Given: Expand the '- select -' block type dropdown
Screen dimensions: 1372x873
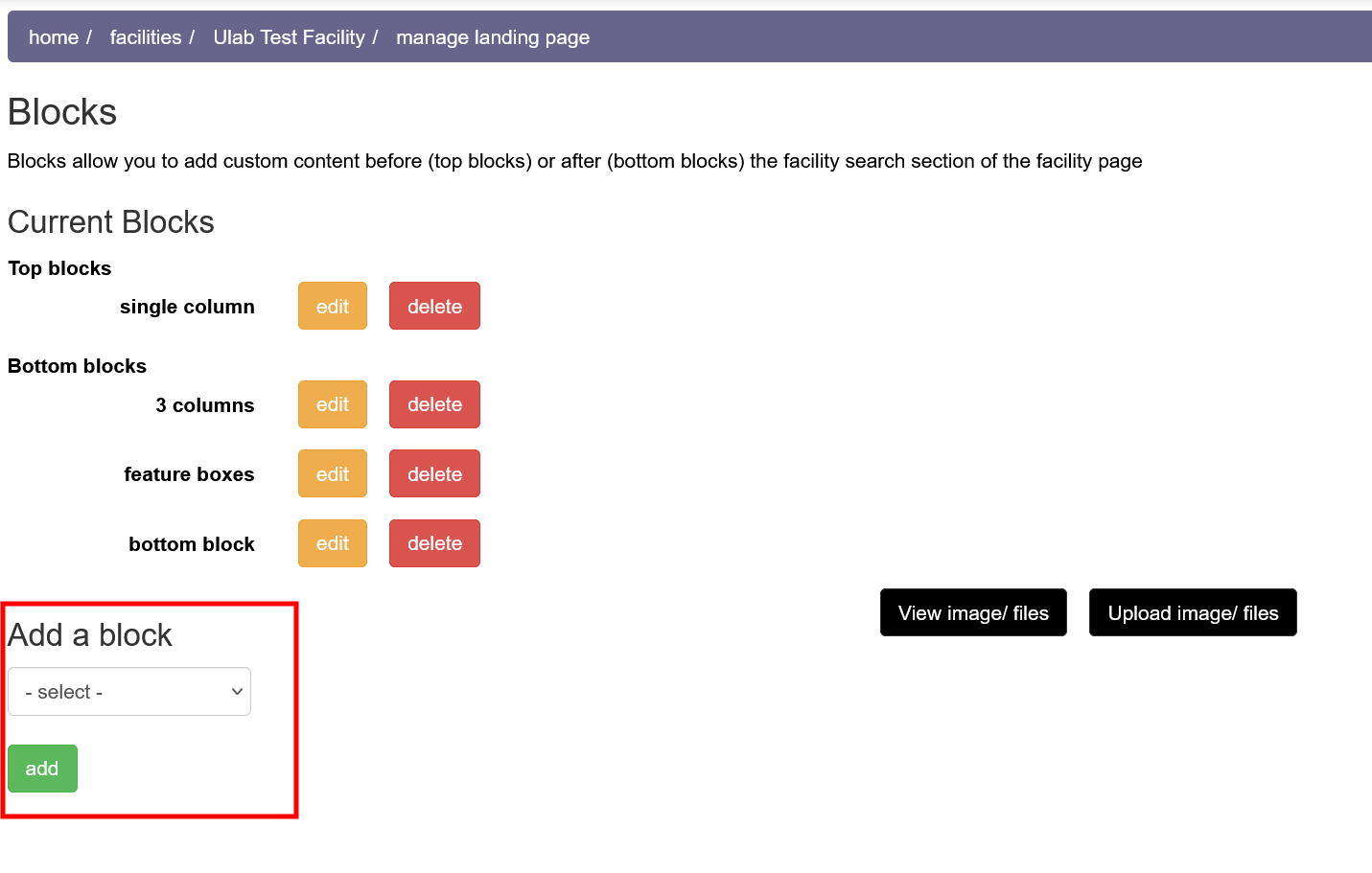Looking at the screenshot, I should click(129, 692).
